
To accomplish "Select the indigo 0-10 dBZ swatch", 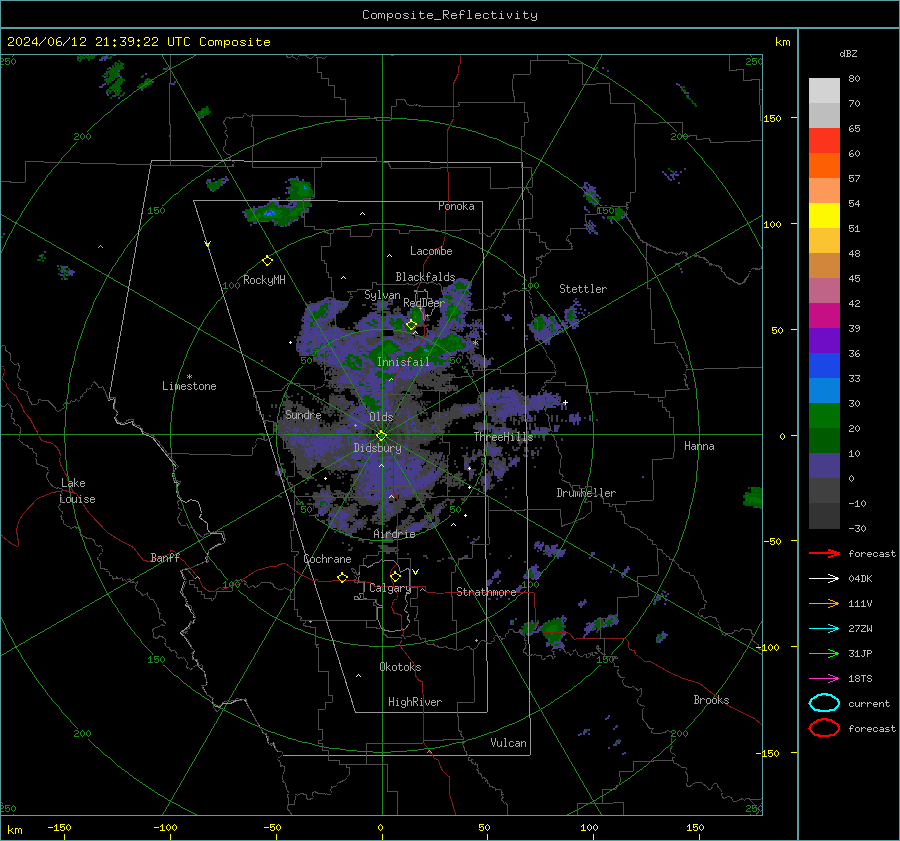I will coord(824,466).
